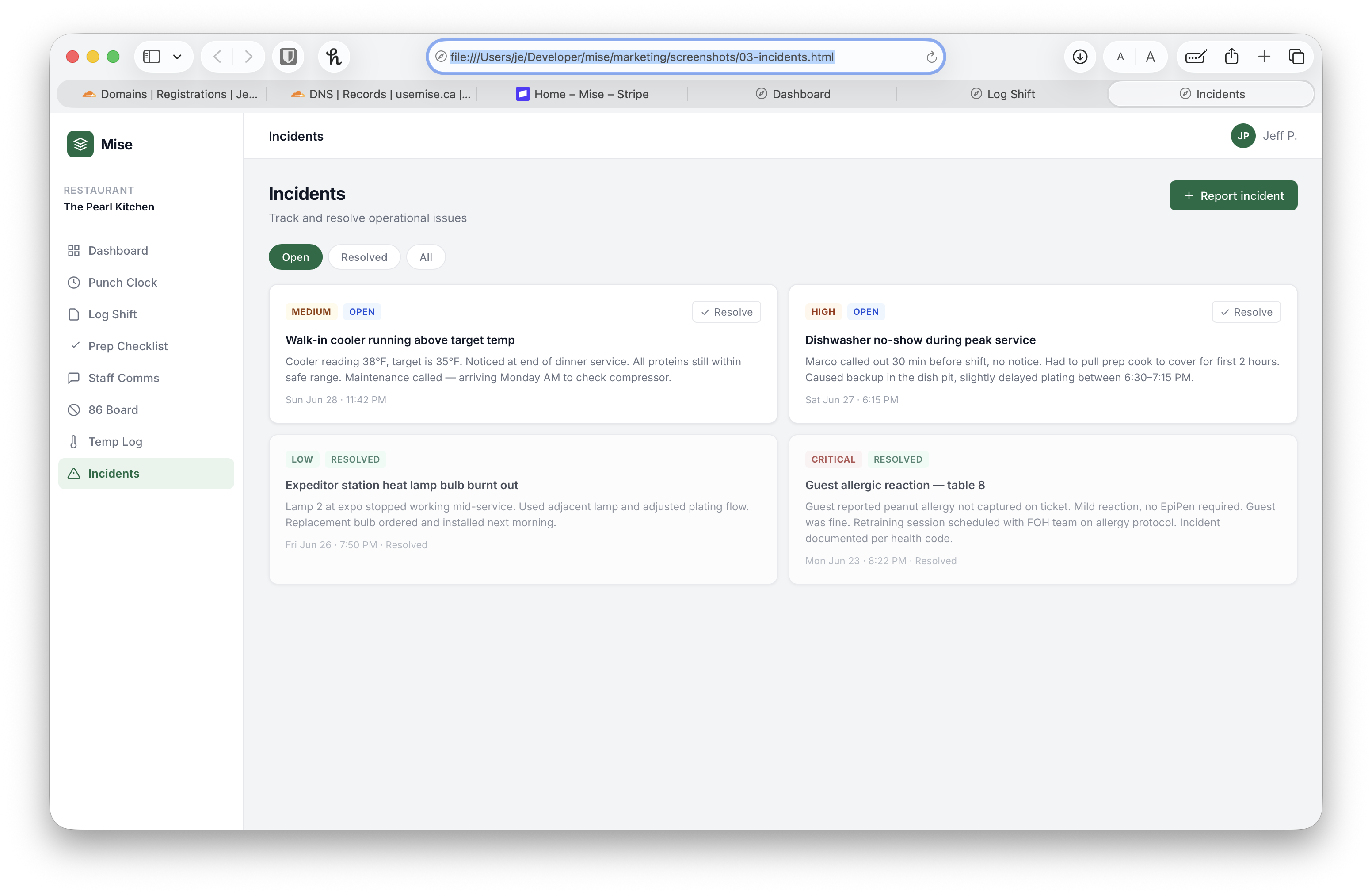Click OPEN status badge on dishwasher card
This screenshot has width=1372, height=895.
866,312
